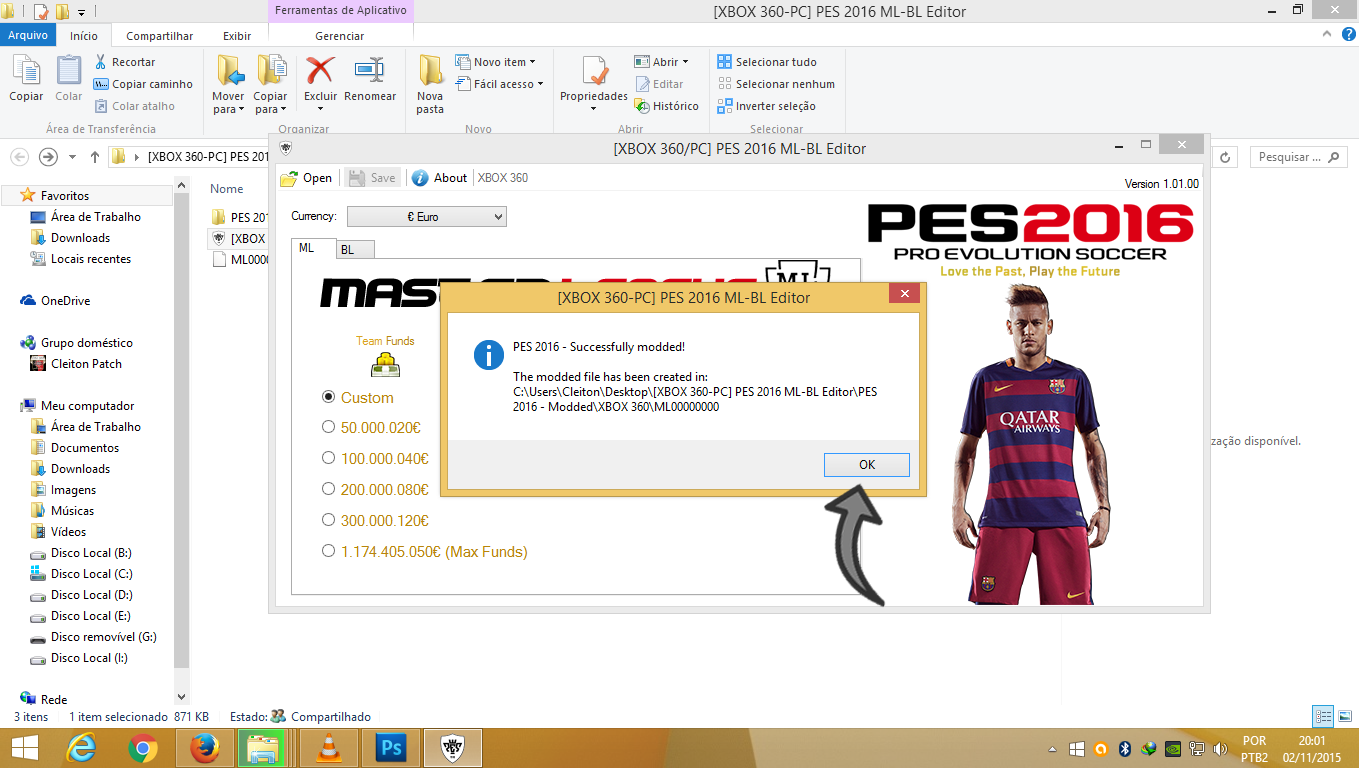Select 1.174.405.050€ Max Funds option
1359x768 pixels.
coord(328,551)
